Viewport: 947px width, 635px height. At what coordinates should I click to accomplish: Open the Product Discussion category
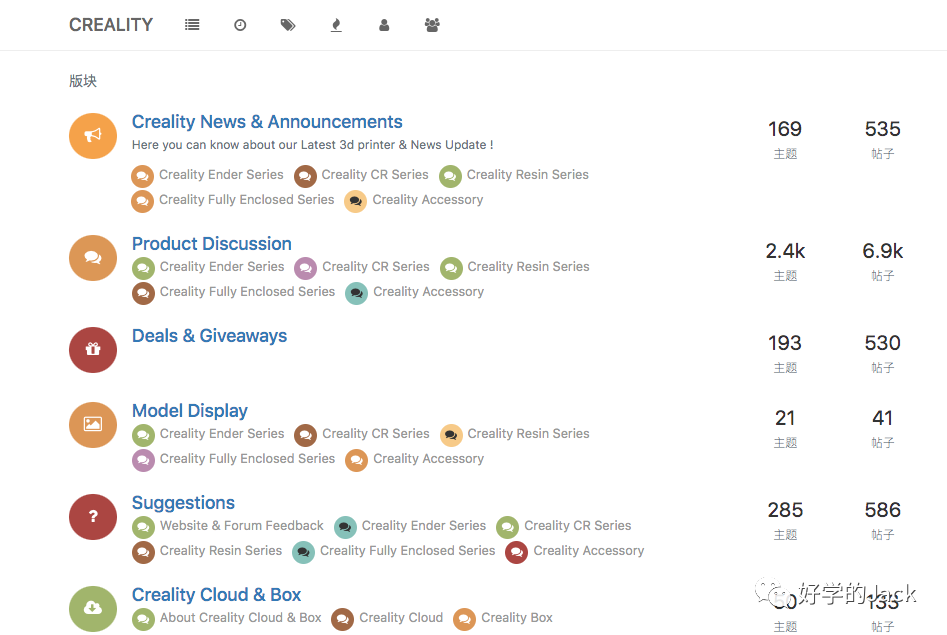click(x=212, y=244)
